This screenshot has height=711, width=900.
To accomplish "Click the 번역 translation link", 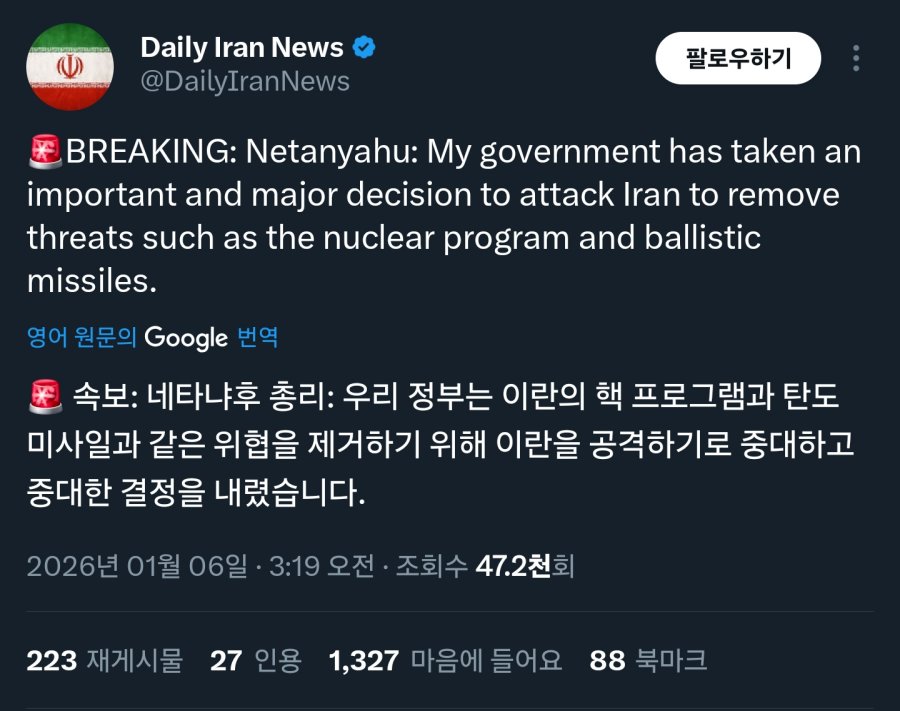I will pos(258,338).
